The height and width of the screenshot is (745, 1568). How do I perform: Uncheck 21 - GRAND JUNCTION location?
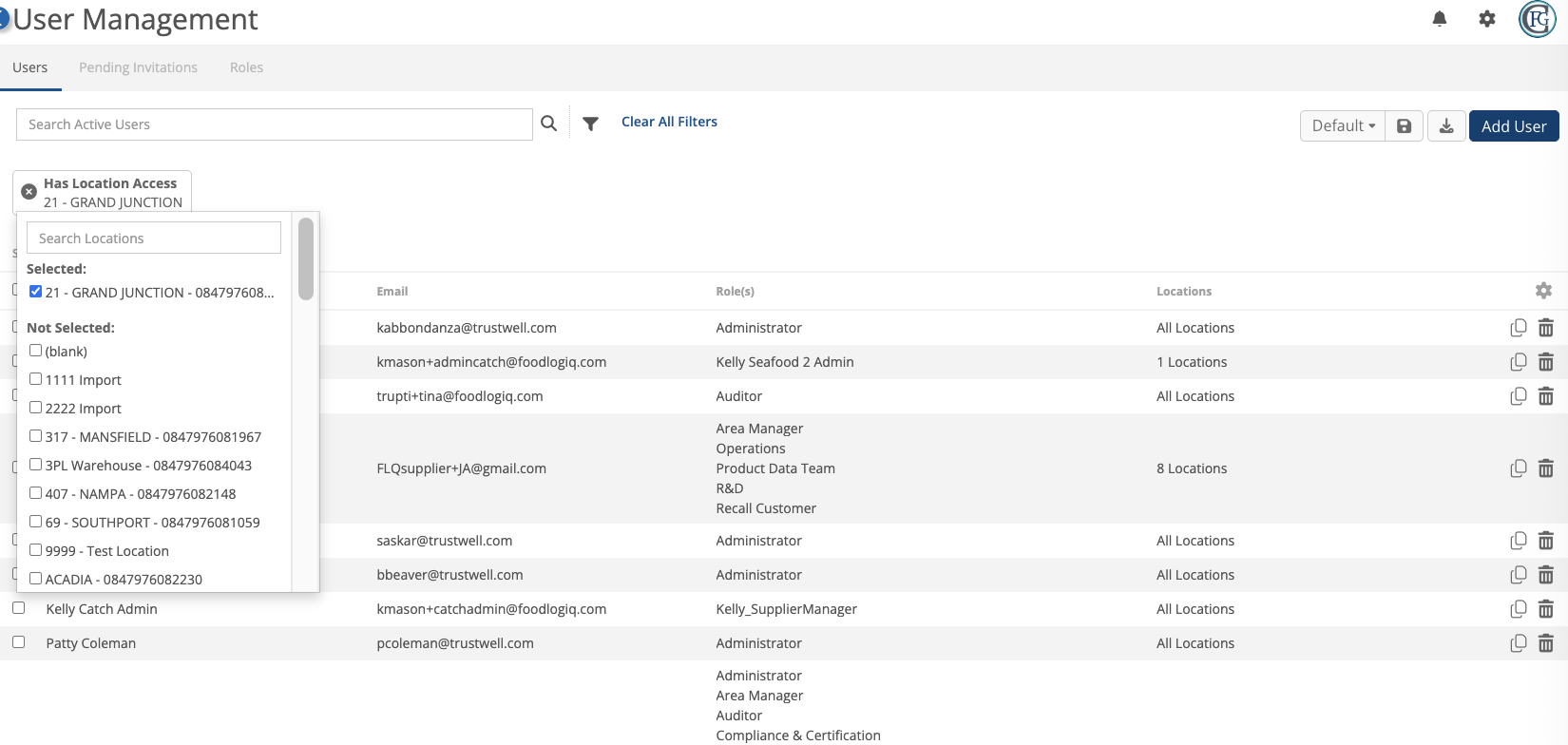(35, 292)
